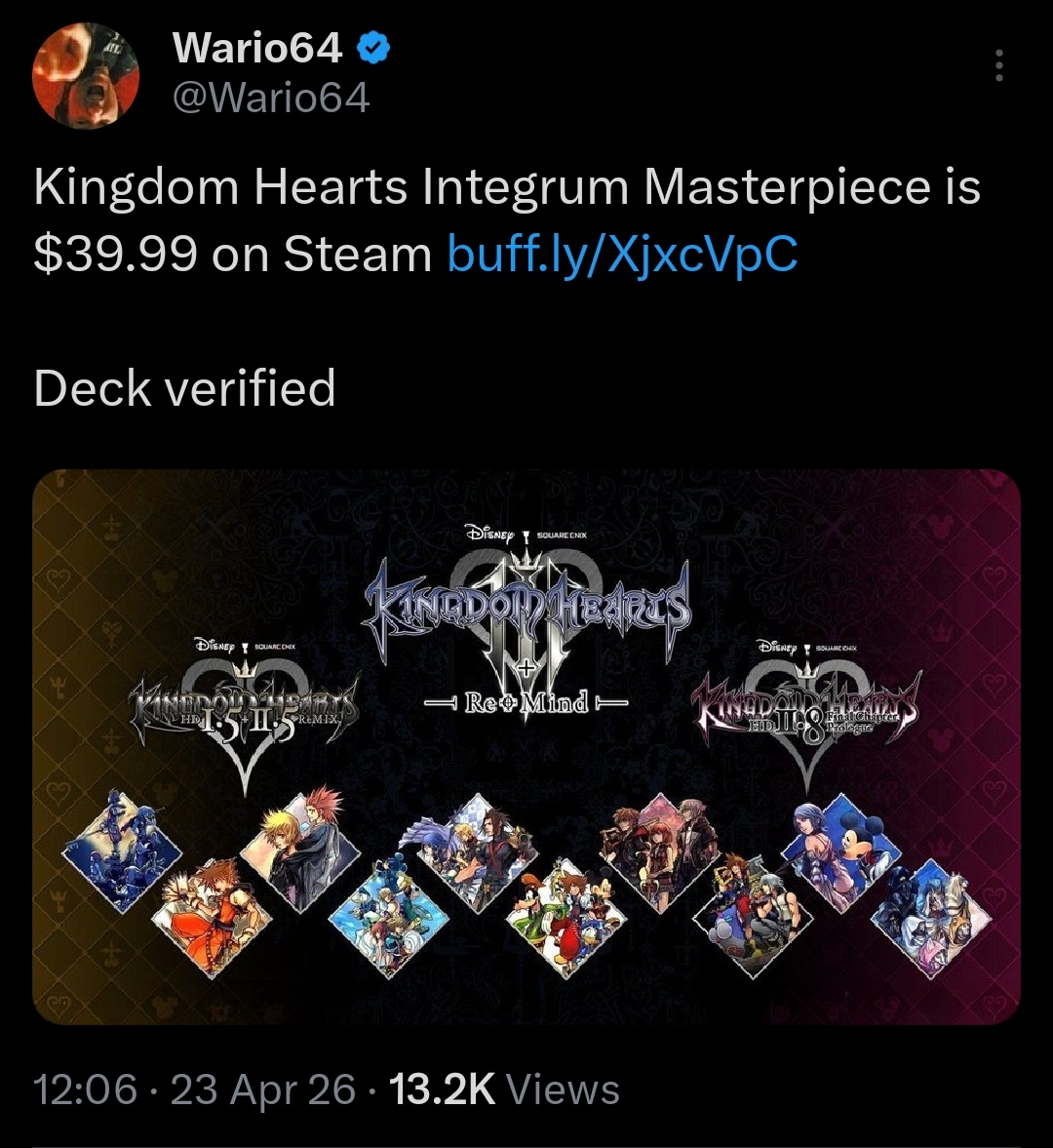Click the 13.2K Views counter
1053x1148 pixels.
point(504,1089)
